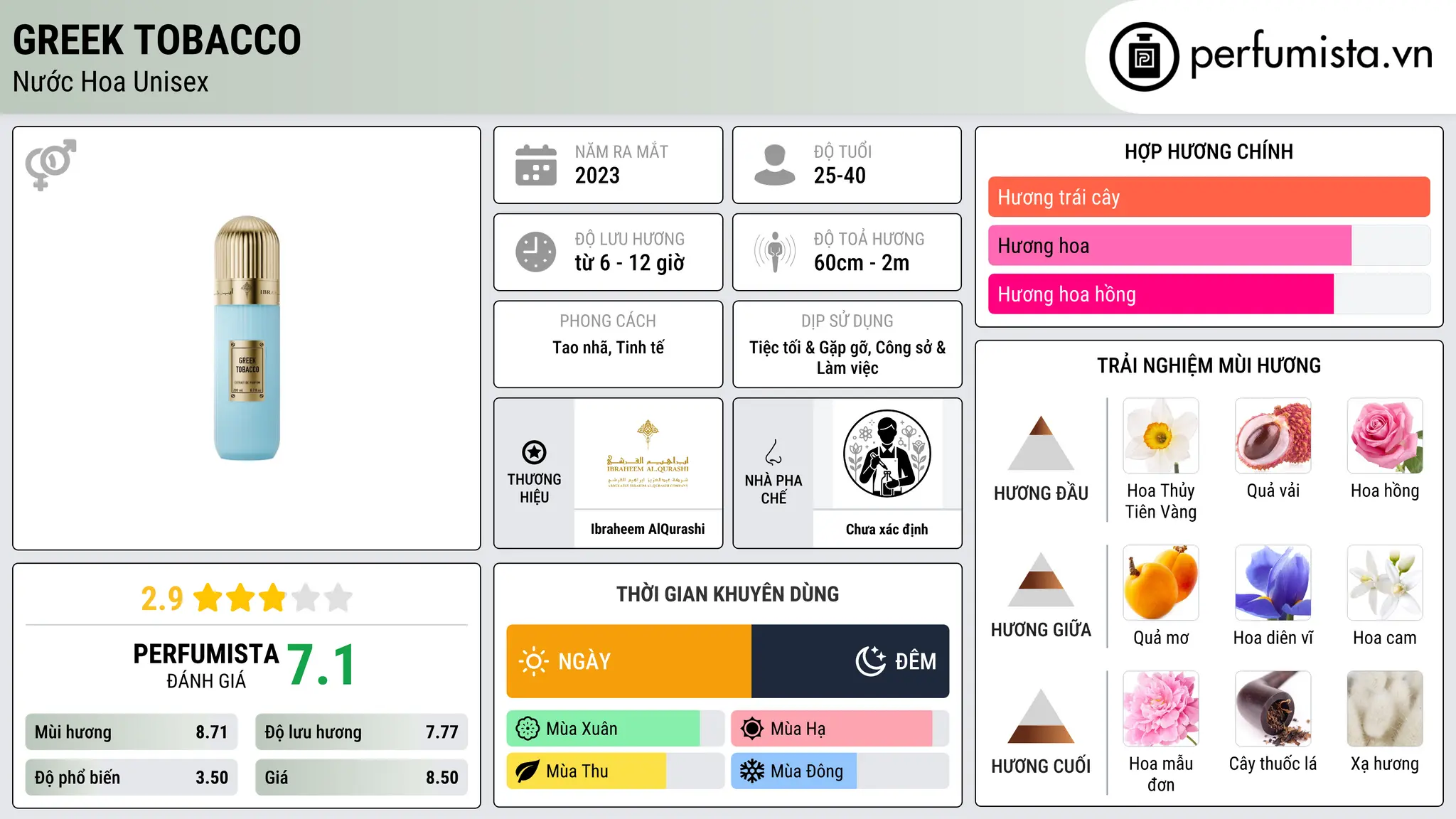Click the Hoa hồng rose note image
This screenshot has width=1456, height=819.
coord(1385,436)
